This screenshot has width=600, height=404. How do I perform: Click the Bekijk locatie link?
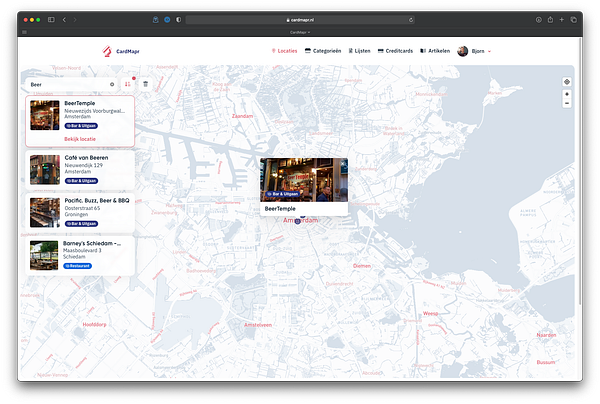click(80, 139)
